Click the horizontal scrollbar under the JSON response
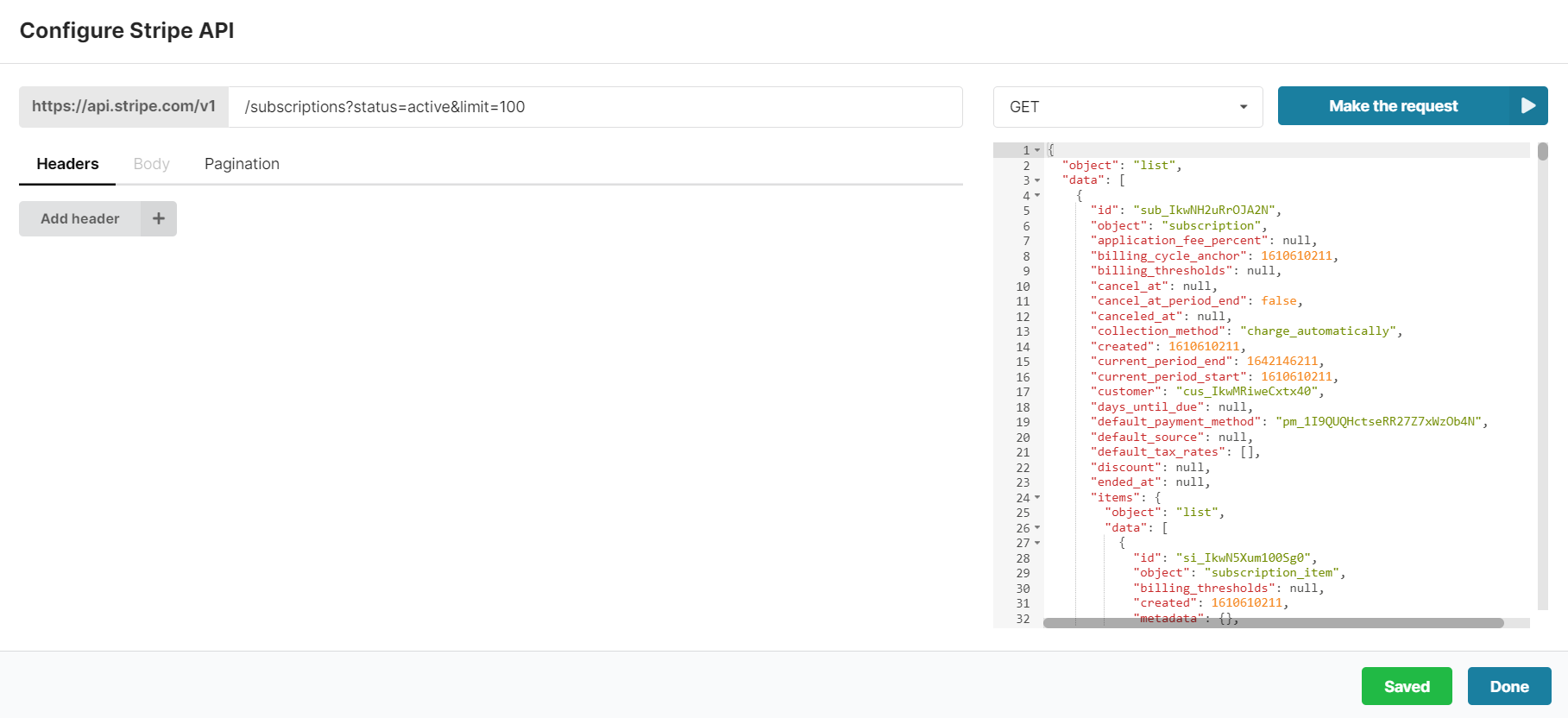The height and width of the screenshot is (718, 1568). click(x=1273, y=623)
